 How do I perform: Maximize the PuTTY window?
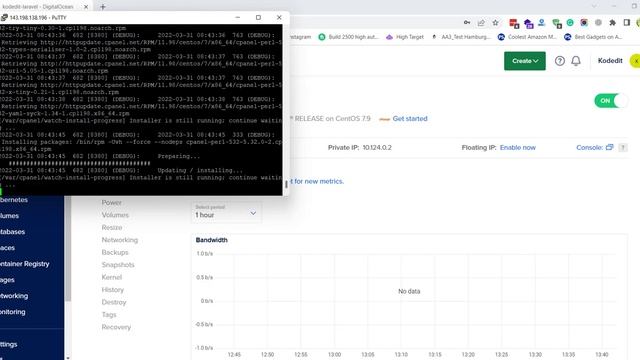[258, 18]
